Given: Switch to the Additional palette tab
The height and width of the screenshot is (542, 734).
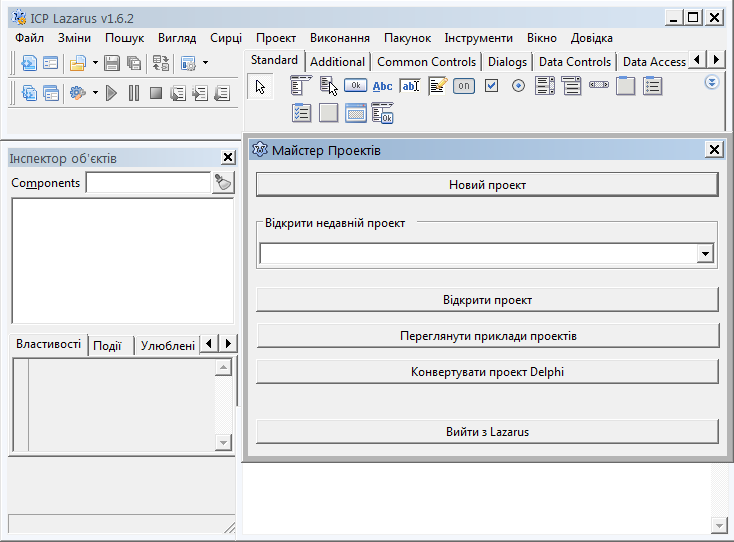Looking at the screenshot, I should pyautogui.click(x=337, y=62).
